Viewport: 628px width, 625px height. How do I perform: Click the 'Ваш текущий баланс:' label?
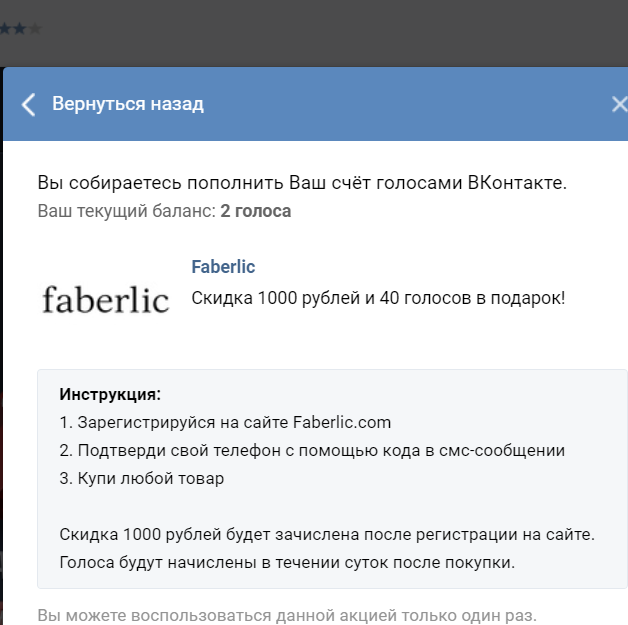127,211
